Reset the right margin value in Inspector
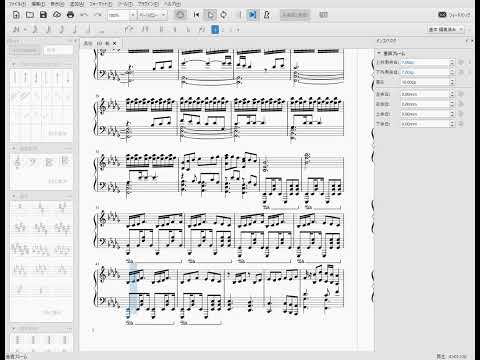Screen dimensions: 480x360 point(461,104)
